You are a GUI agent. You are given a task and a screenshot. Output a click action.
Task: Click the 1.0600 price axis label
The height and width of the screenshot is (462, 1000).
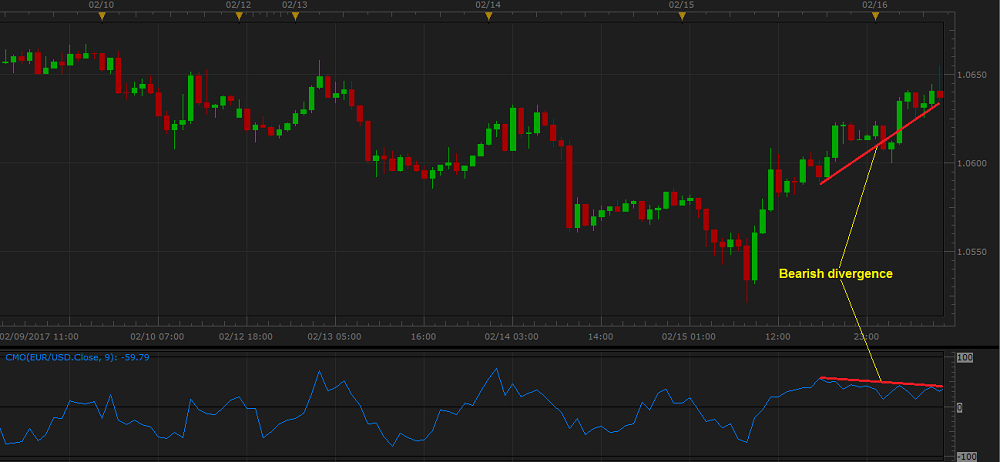tap(974, 163)
